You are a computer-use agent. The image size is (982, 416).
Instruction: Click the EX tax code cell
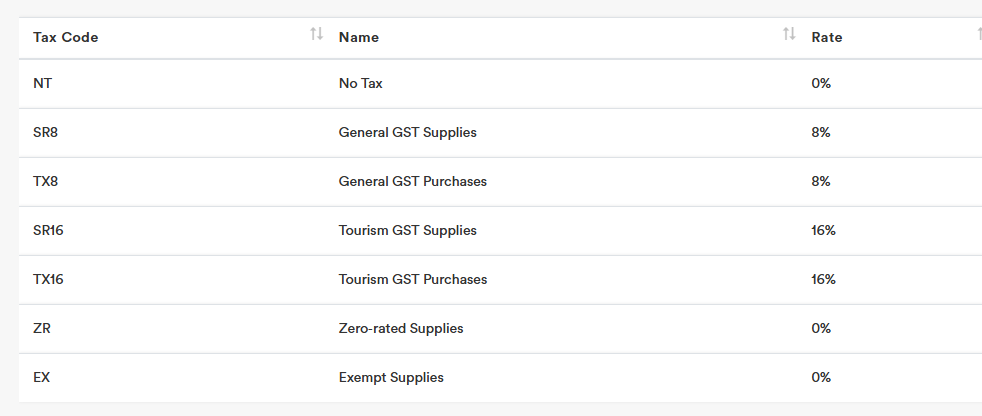[x=42, y=377]
